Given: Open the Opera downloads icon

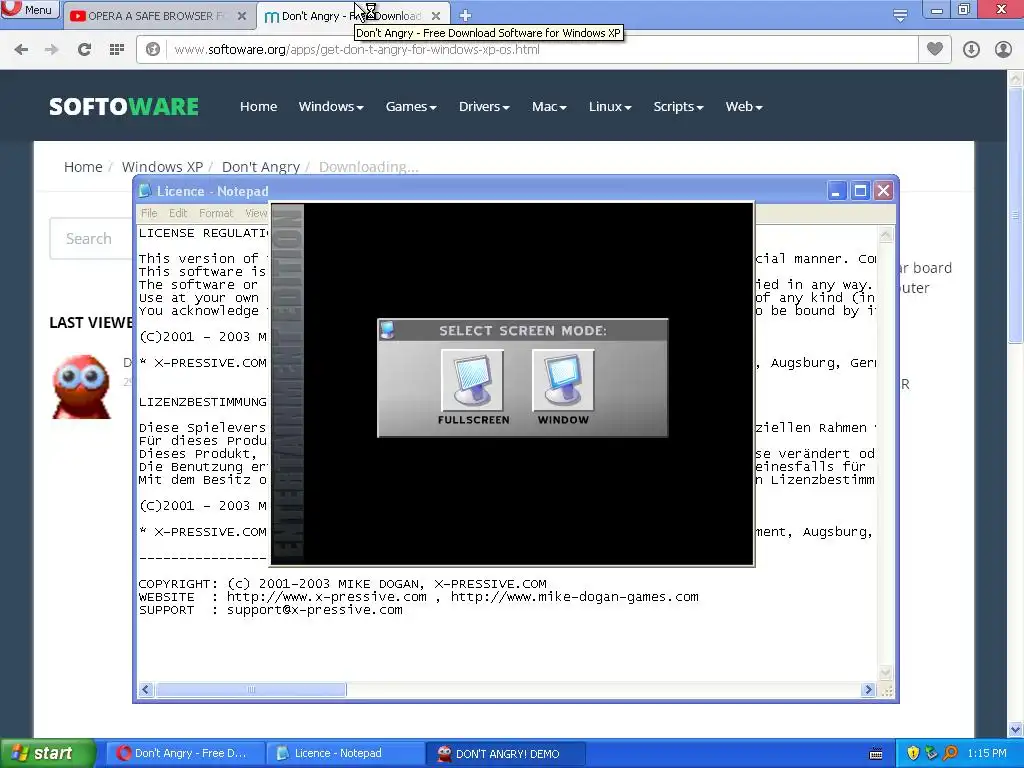Looking at the screenshot, I should tap(971, 50).
